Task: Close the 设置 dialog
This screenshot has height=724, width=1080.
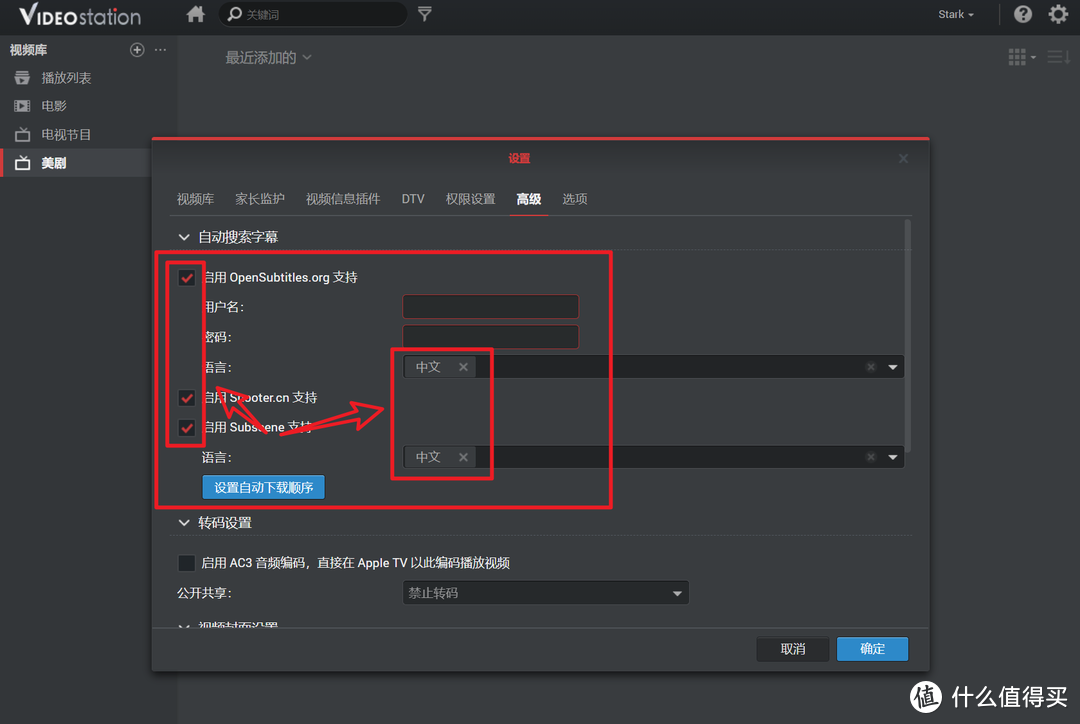Action: point(903,158)
